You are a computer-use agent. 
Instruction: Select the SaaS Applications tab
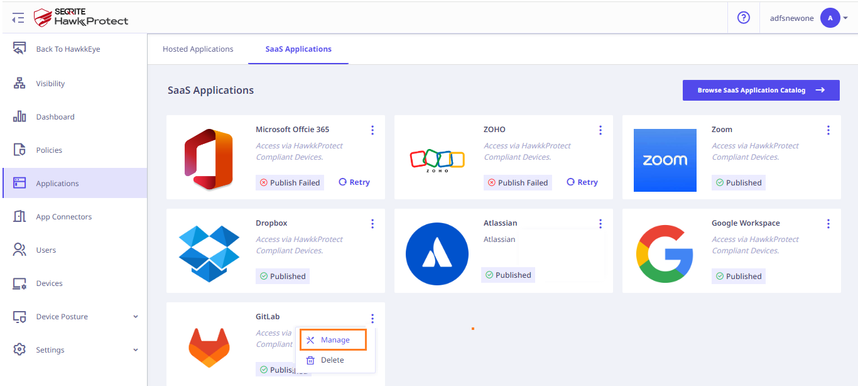coord(298,49)
